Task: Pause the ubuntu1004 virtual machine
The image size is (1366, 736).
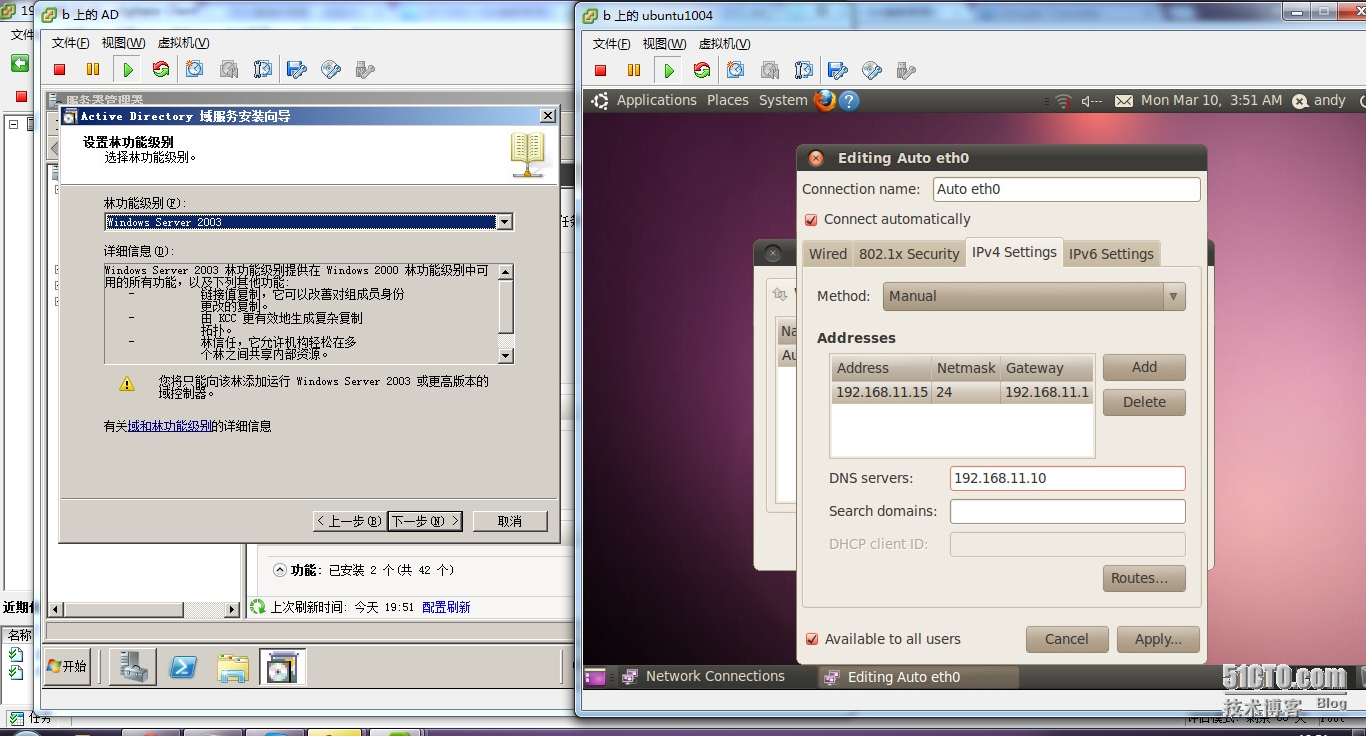Action: click(634, 70)
